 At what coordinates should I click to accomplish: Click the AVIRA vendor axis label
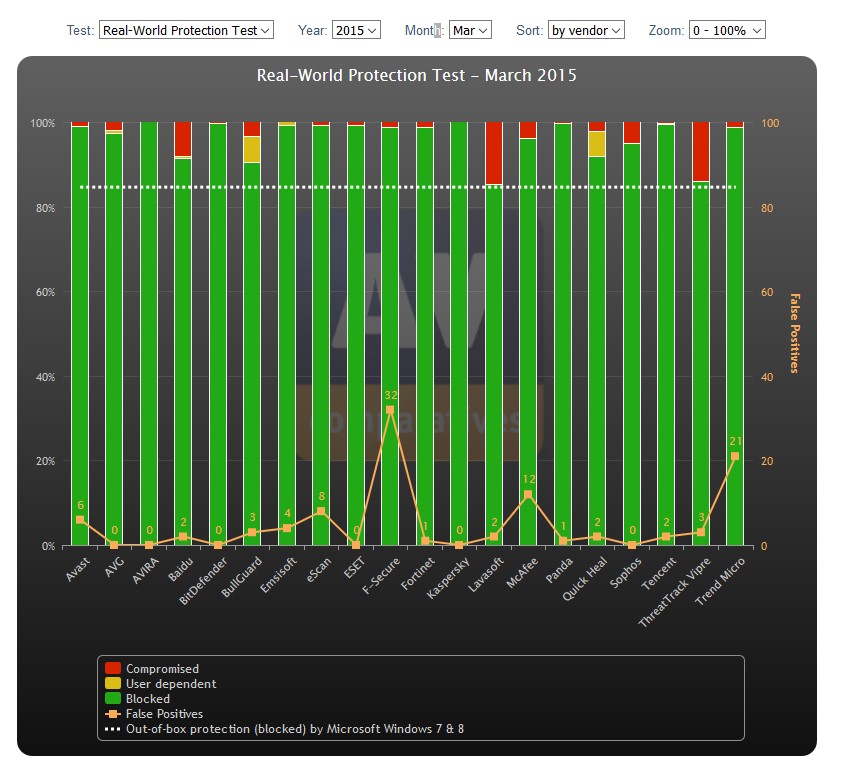tap(146, 570)
